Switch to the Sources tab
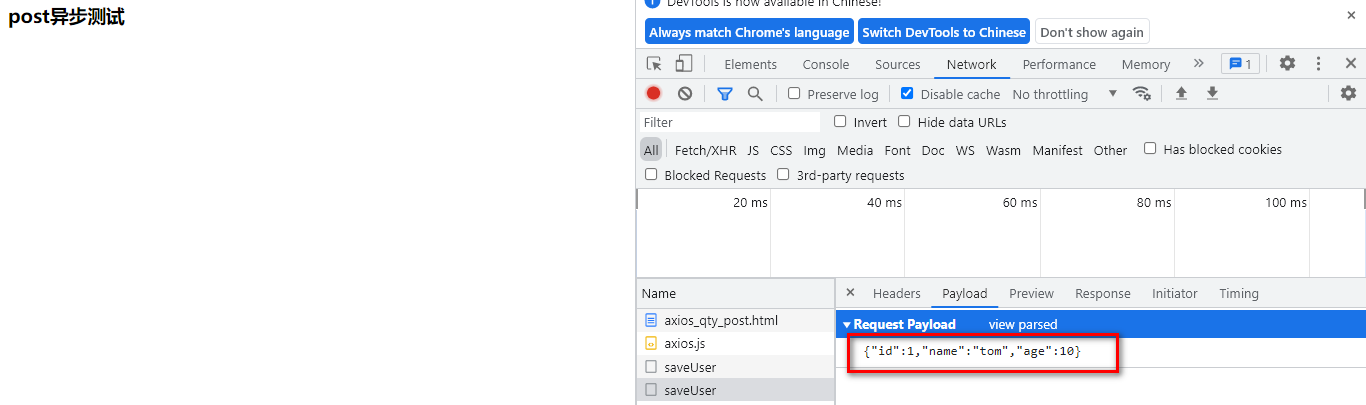1366x405 pixels. point(897,64)
